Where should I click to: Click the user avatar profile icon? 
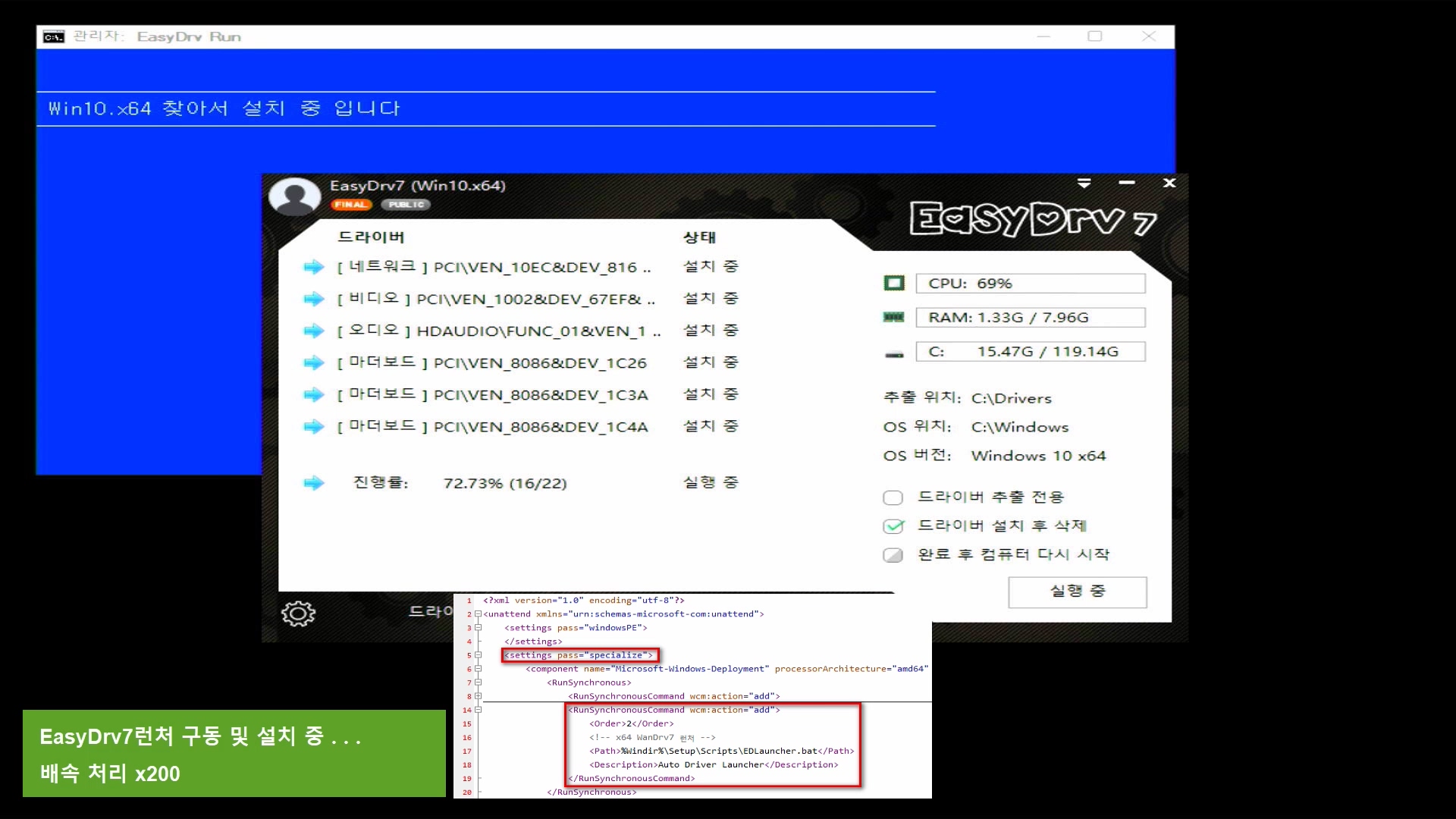coord(295,196)
